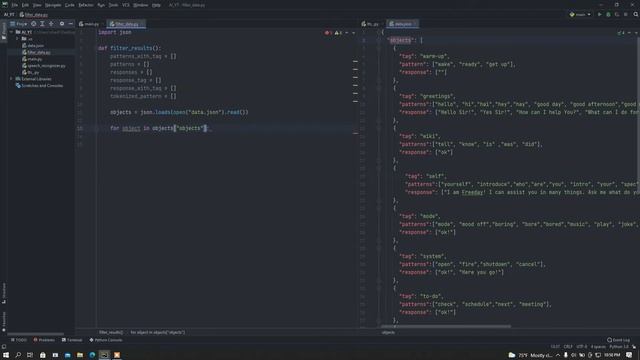Open Tools menu
This screenshot has width=640, height=360.
[113, 5]
